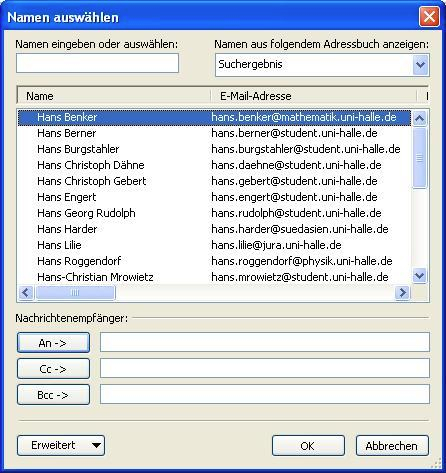Sort by the Name column header
This screenshot has width=446, height=473.
[113, 96]
